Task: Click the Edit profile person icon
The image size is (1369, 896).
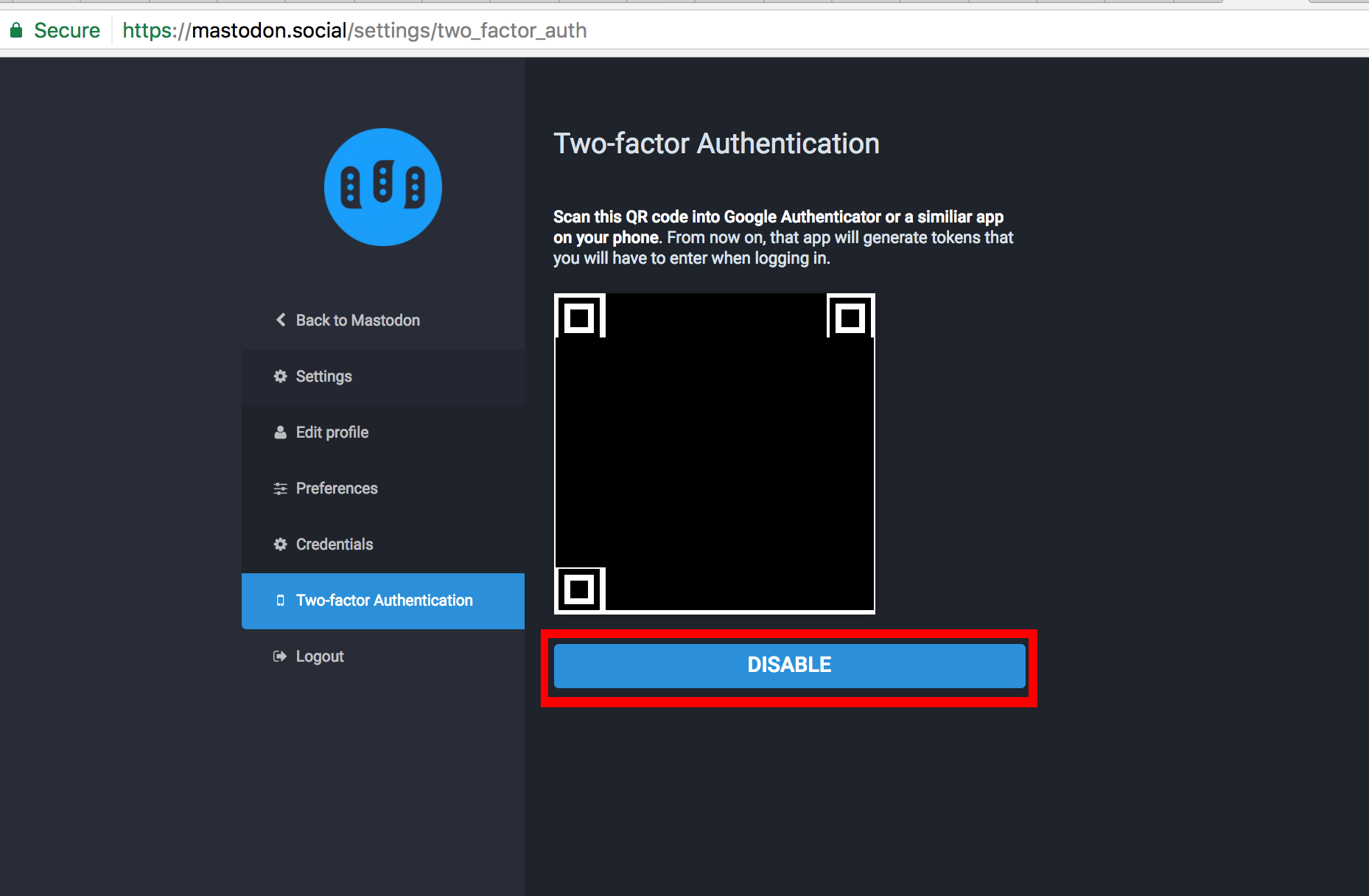Action: coord(280,433)
